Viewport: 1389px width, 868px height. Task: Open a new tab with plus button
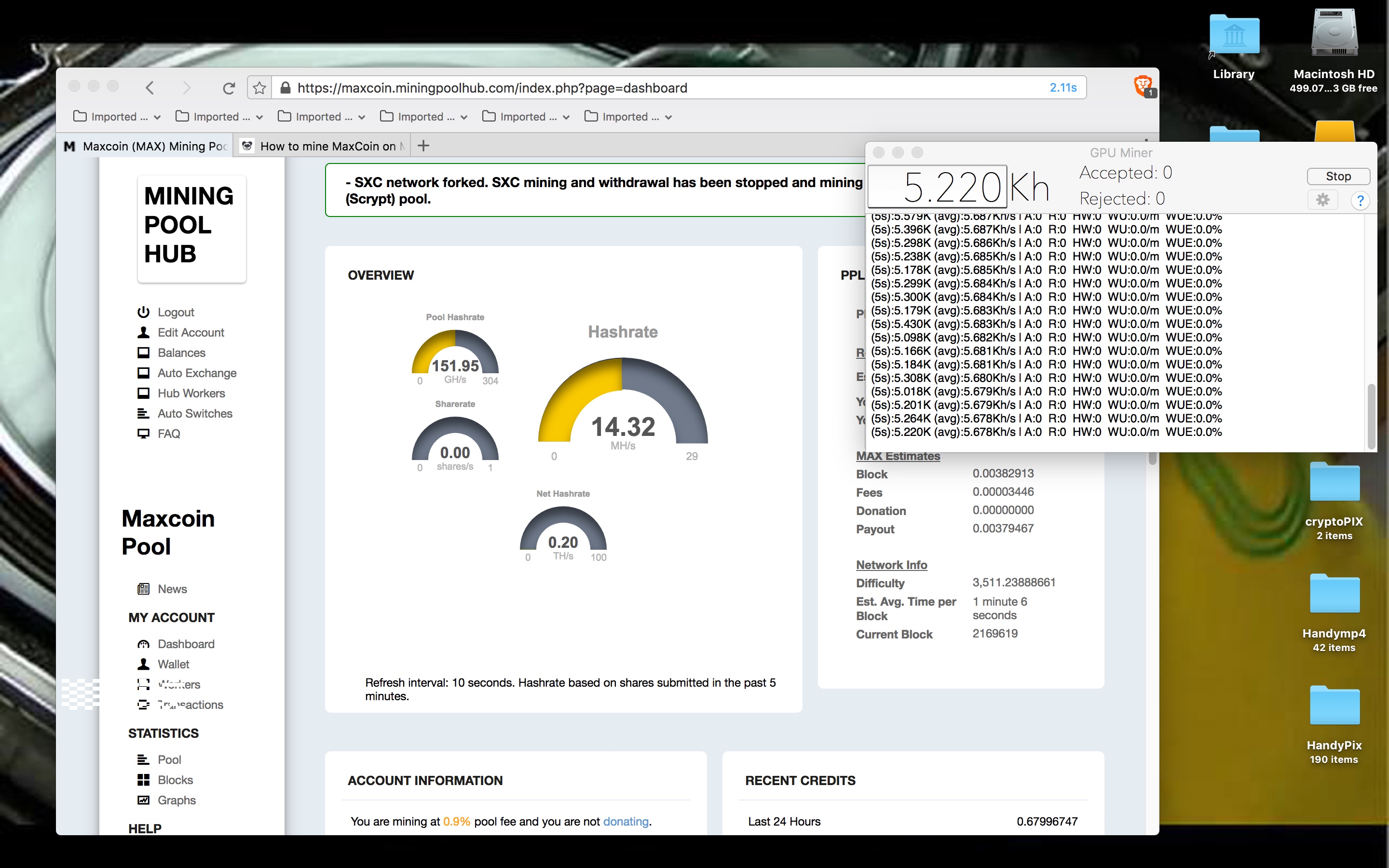point(423,146)
